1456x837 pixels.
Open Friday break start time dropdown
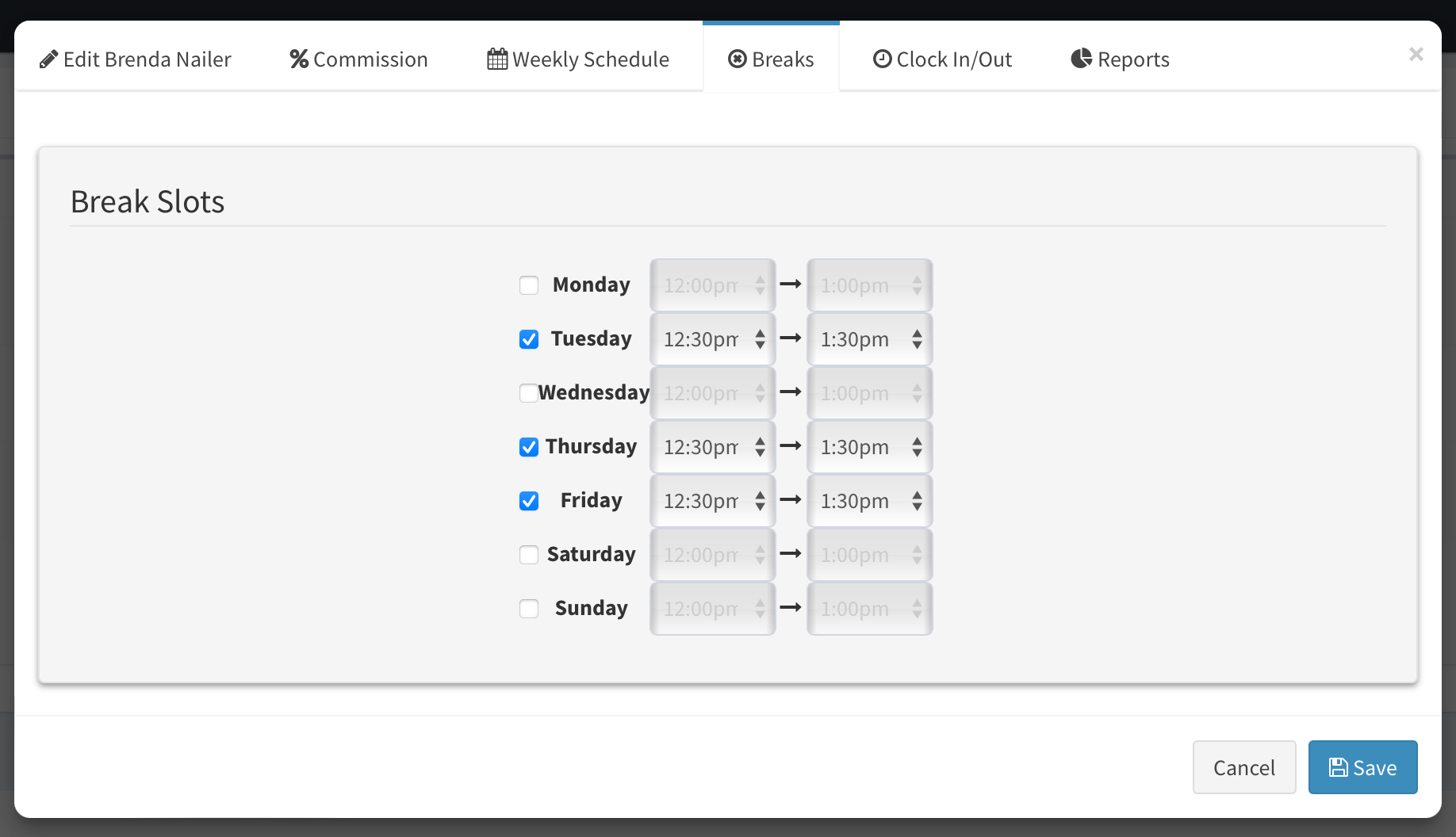click(x=712, y=501)
